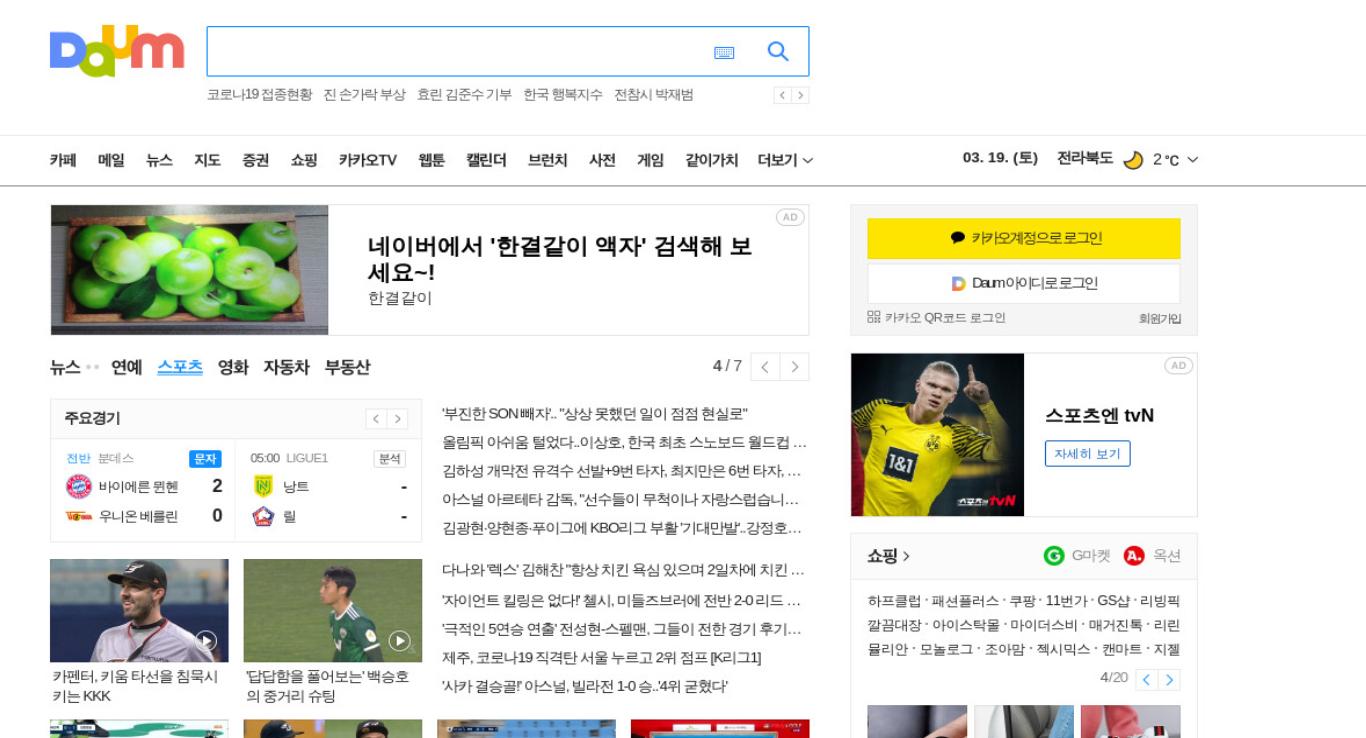
Task: Click the 옥션 icon
Action: pyautogui.click(x=1134, y=556)
